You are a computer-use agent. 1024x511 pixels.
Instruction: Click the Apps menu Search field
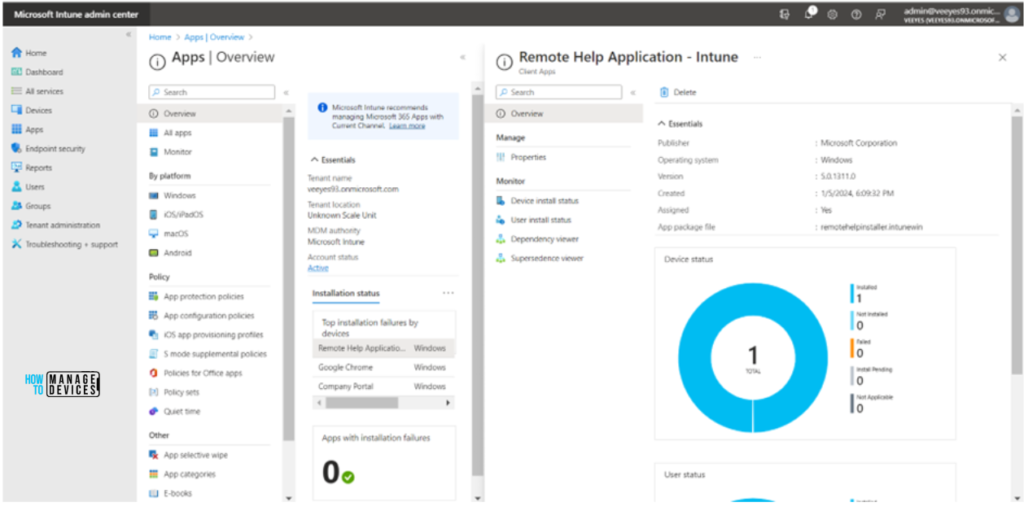tap(212, 92)
